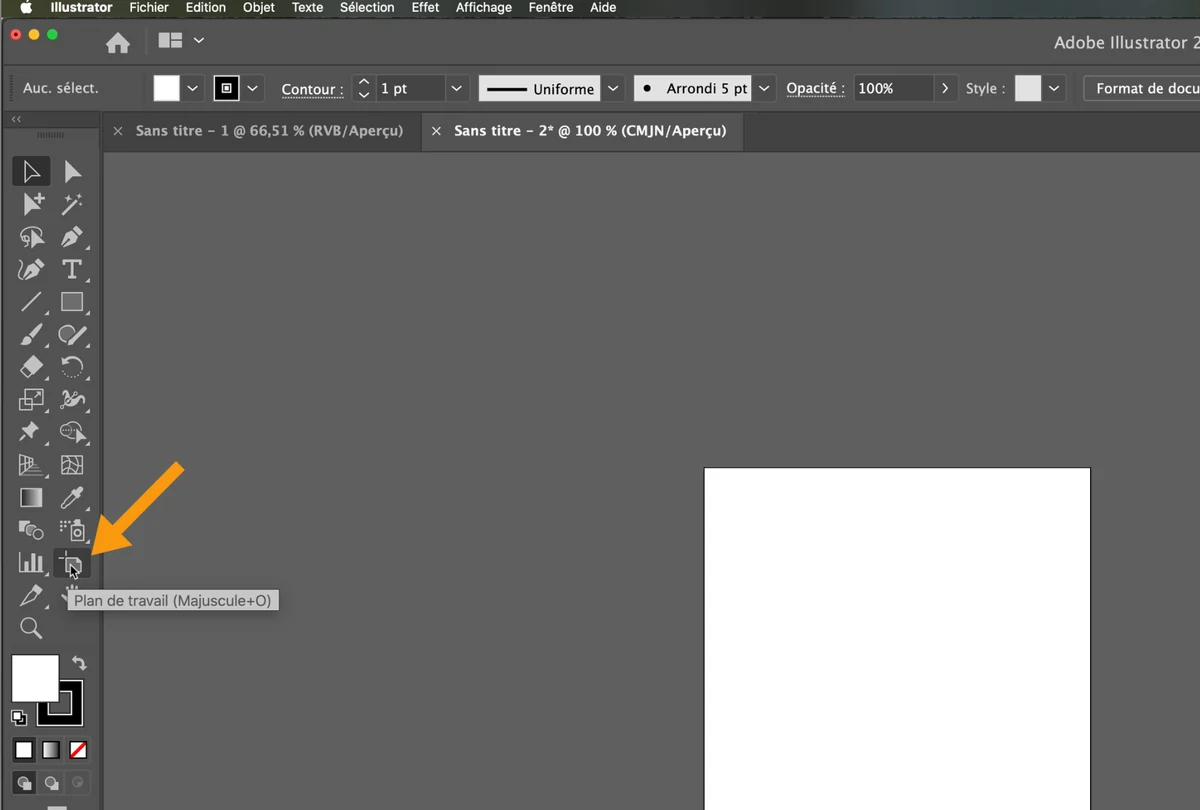Collapse the tools panel double-arrow
The image size is (1200, 810).
coord(16,119)
